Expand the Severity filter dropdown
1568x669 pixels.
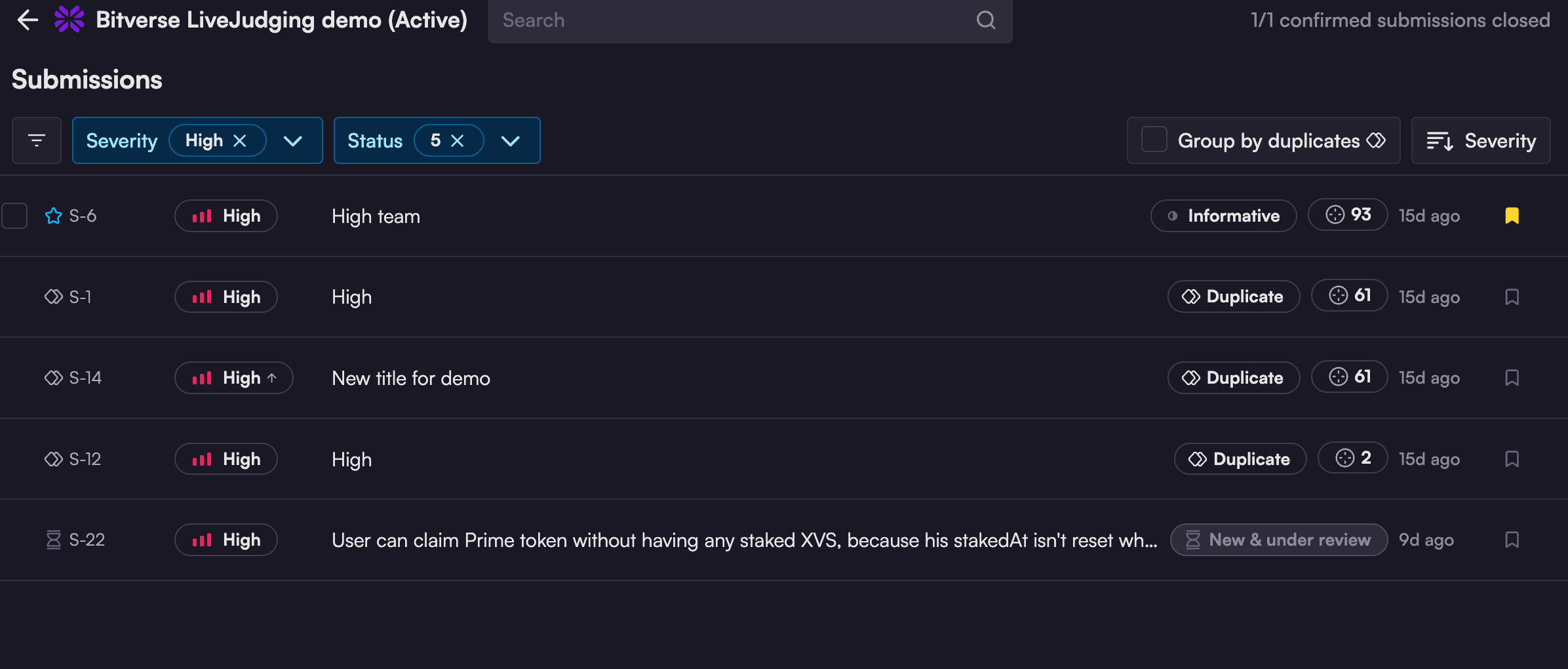pos(292,140)
